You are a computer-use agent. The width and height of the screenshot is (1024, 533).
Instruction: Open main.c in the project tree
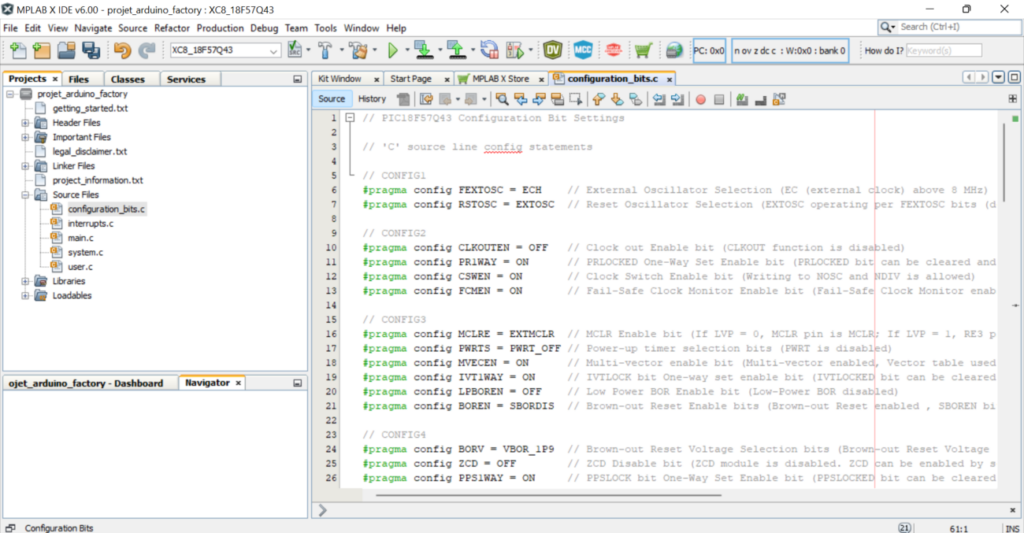pyautogui.click(x=80, y=238)
